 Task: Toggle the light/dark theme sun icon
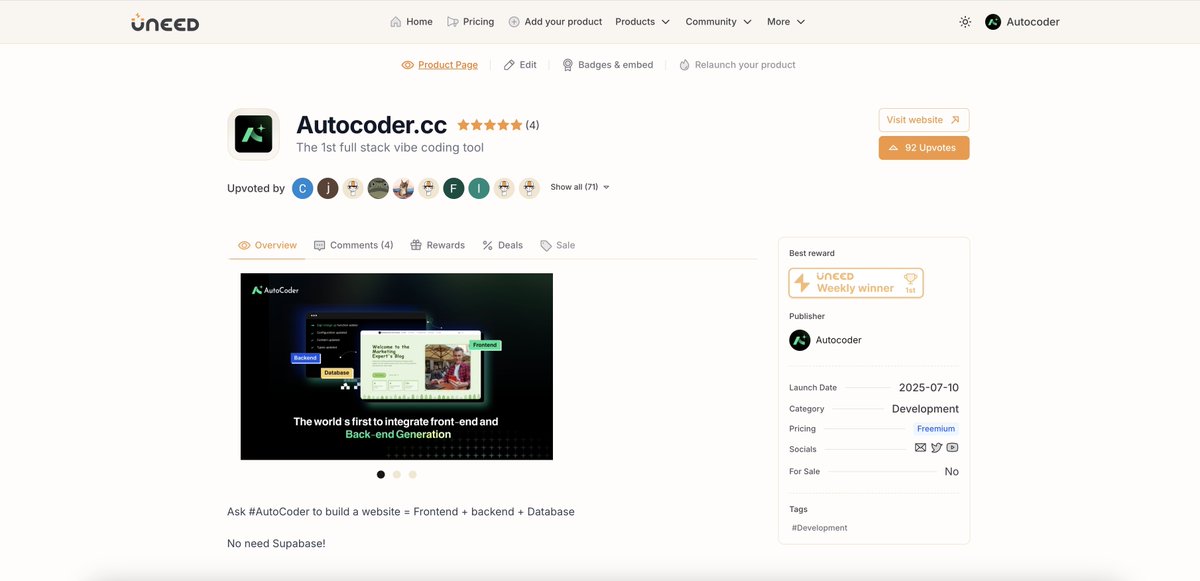[x=965, y=22]
